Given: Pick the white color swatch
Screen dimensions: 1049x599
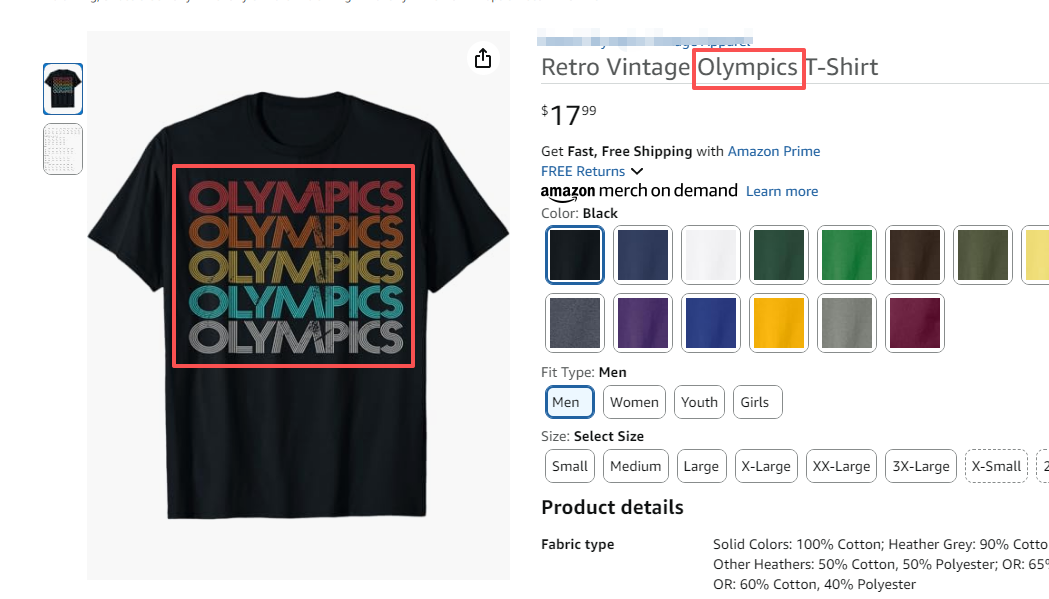Looking at the screenshot, I should click(710, 255).
